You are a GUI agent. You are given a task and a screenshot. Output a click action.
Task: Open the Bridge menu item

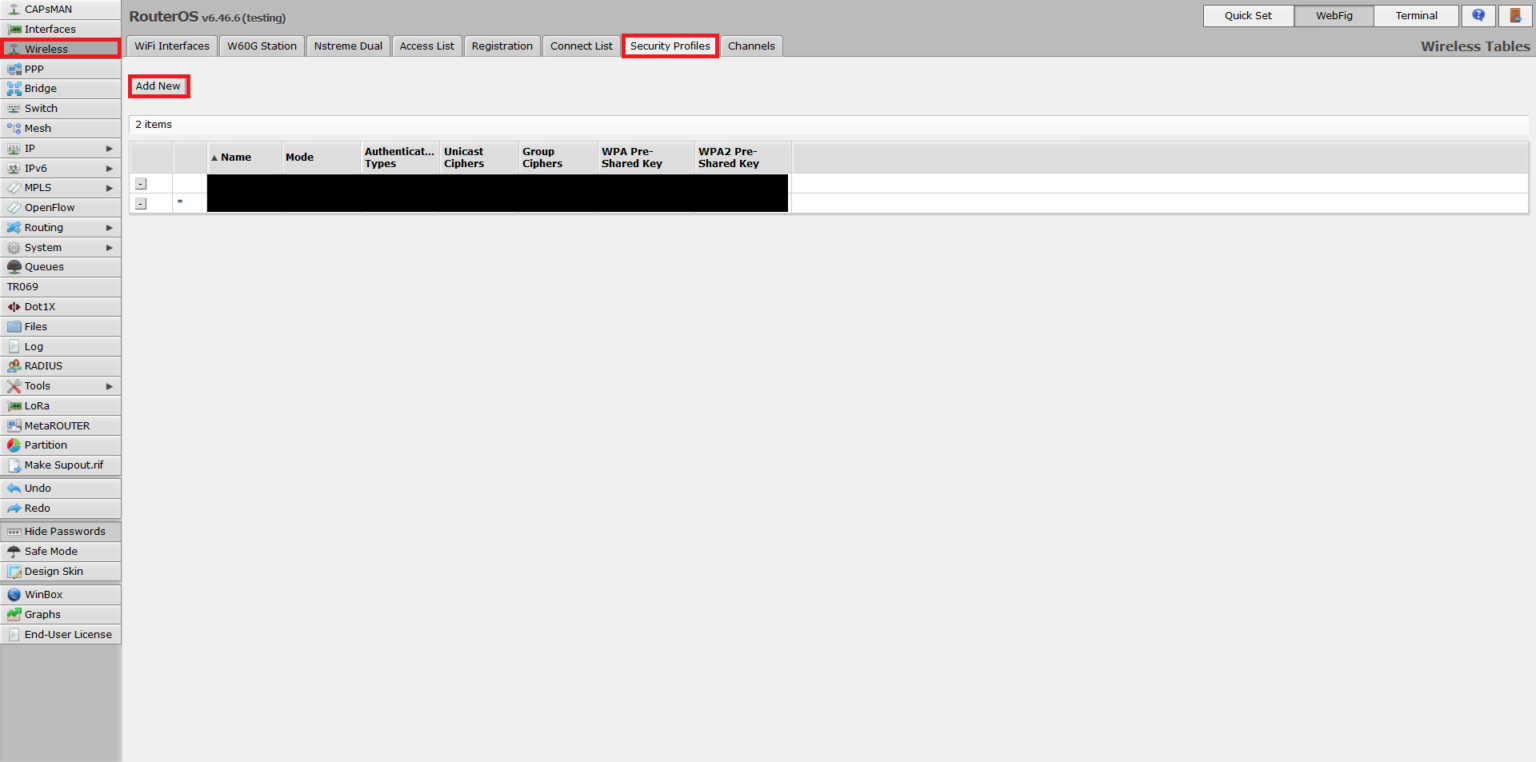pyautogui.click(x=40, y=89)
